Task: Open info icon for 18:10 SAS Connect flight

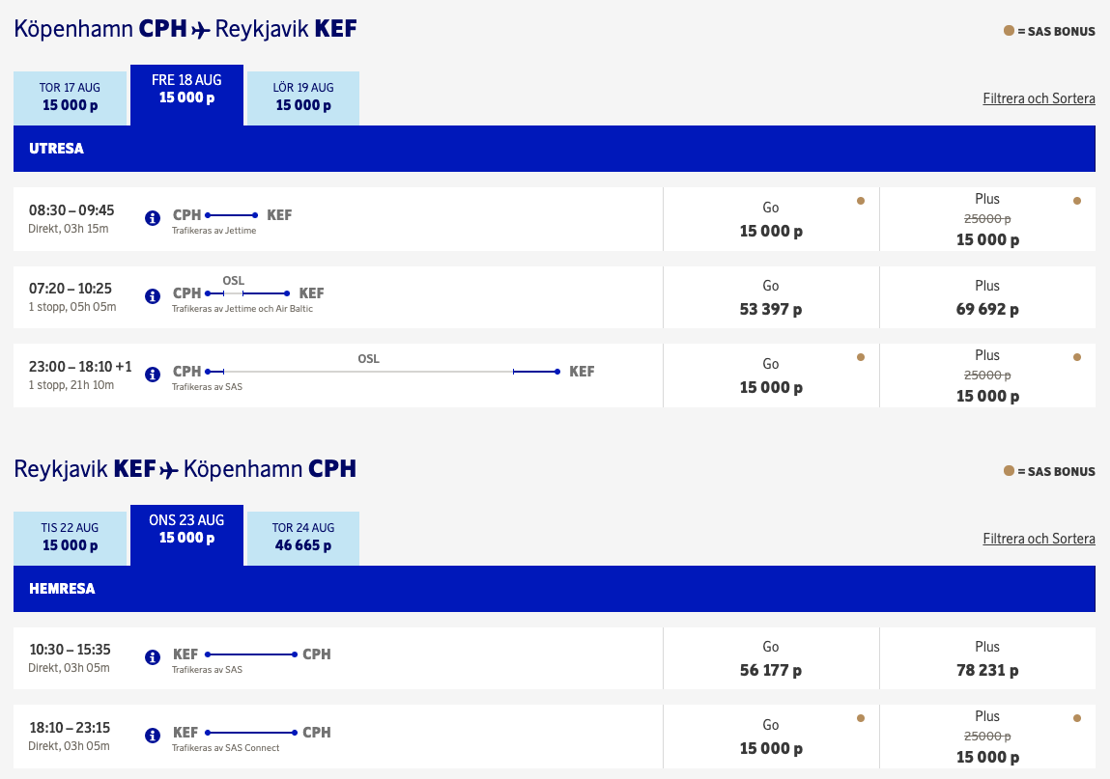Action: (x=152, y=735)
